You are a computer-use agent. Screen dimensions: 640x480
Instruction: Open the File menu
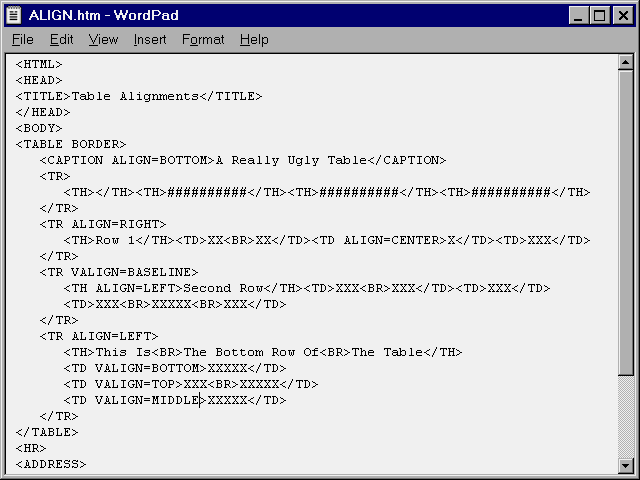point(22,40)
